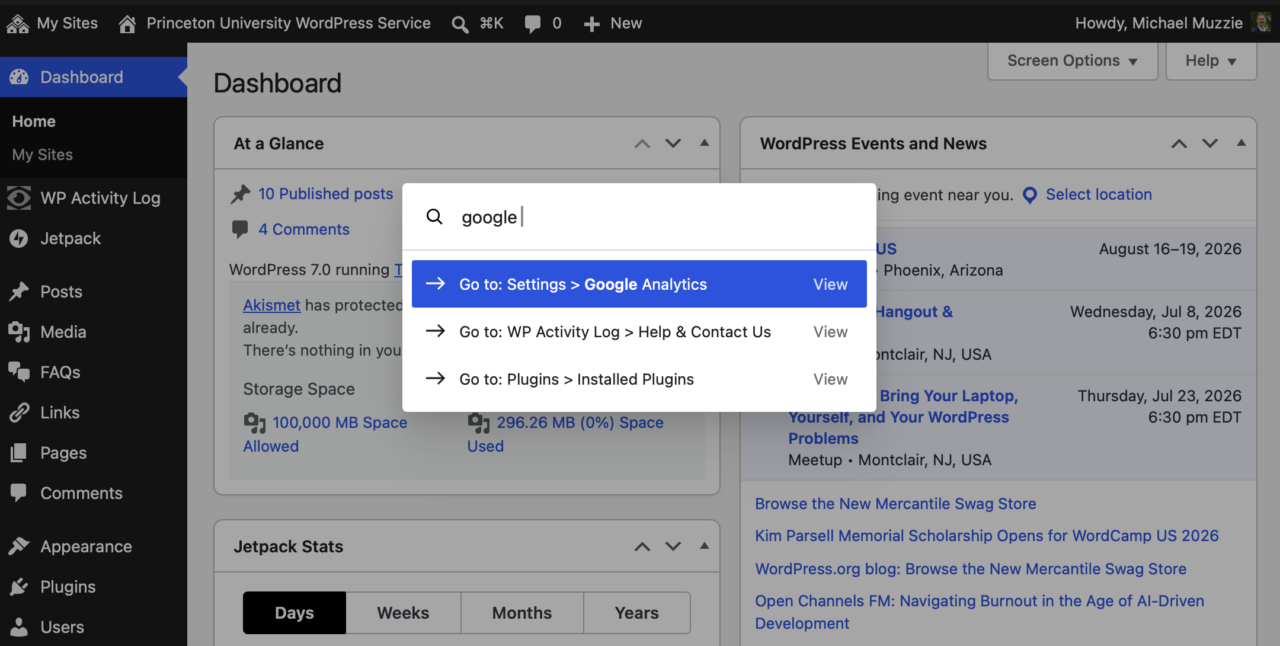1280x646 pixels.
Task: Open the Screen Options dropdown
Action: point(1072,61)
